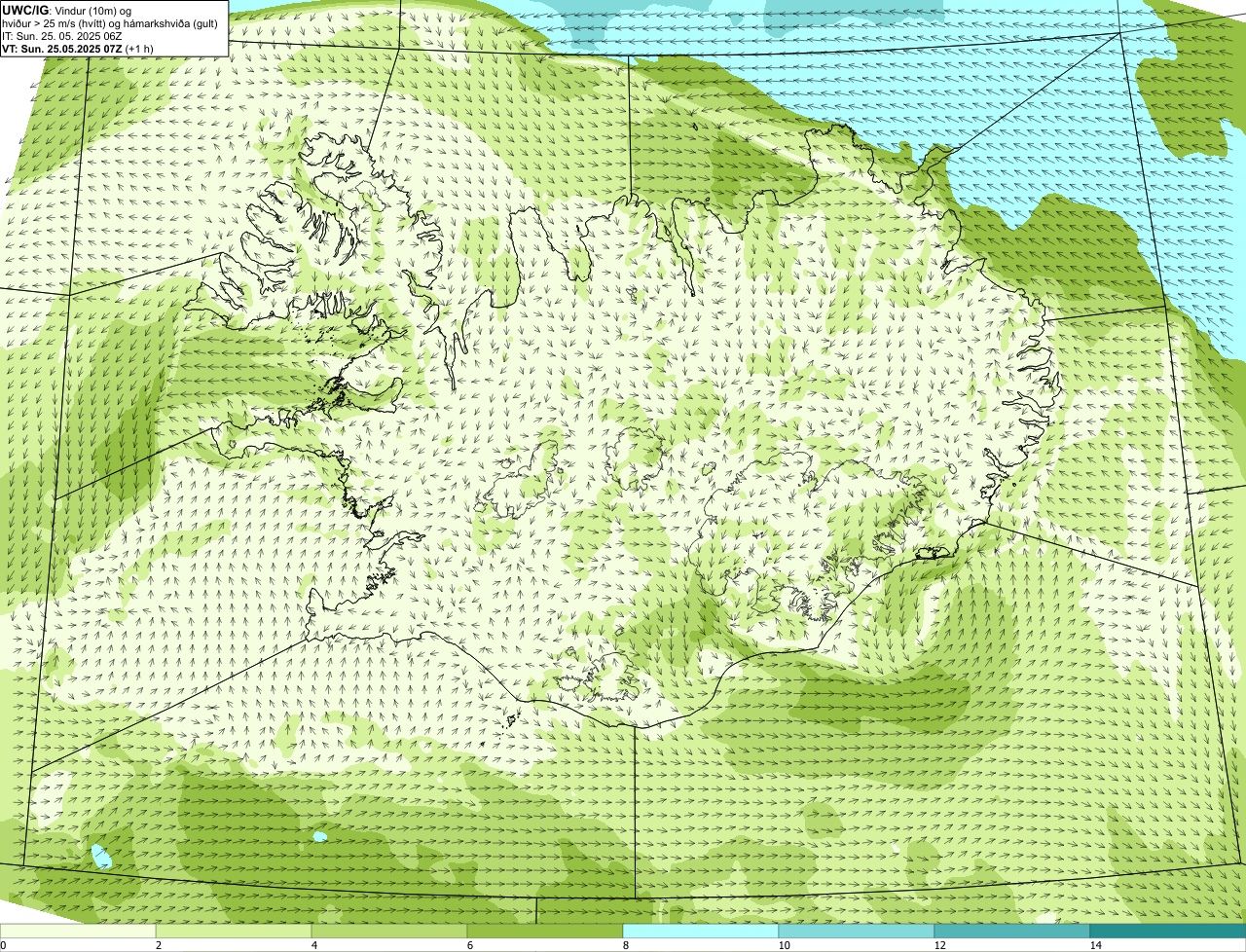Viewport: 1246px width, 952px height.
Task: Click the legend scale label "4"
Action: pyautogui.click(x=314, y=945)
